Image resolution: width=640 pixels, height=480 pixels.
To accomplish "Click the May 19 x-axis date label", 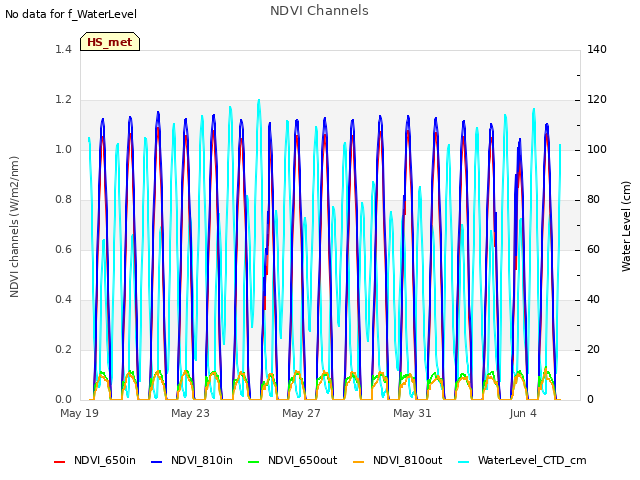I will [x=79, y=413].
